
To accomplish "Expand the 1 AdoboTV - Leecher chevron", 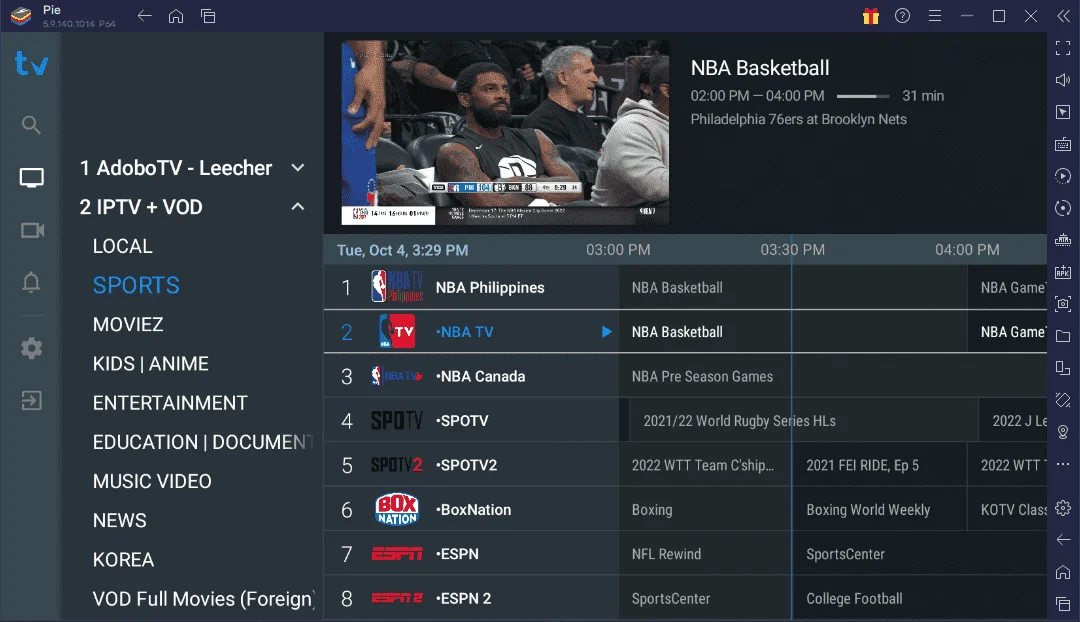I will [298, 167].
